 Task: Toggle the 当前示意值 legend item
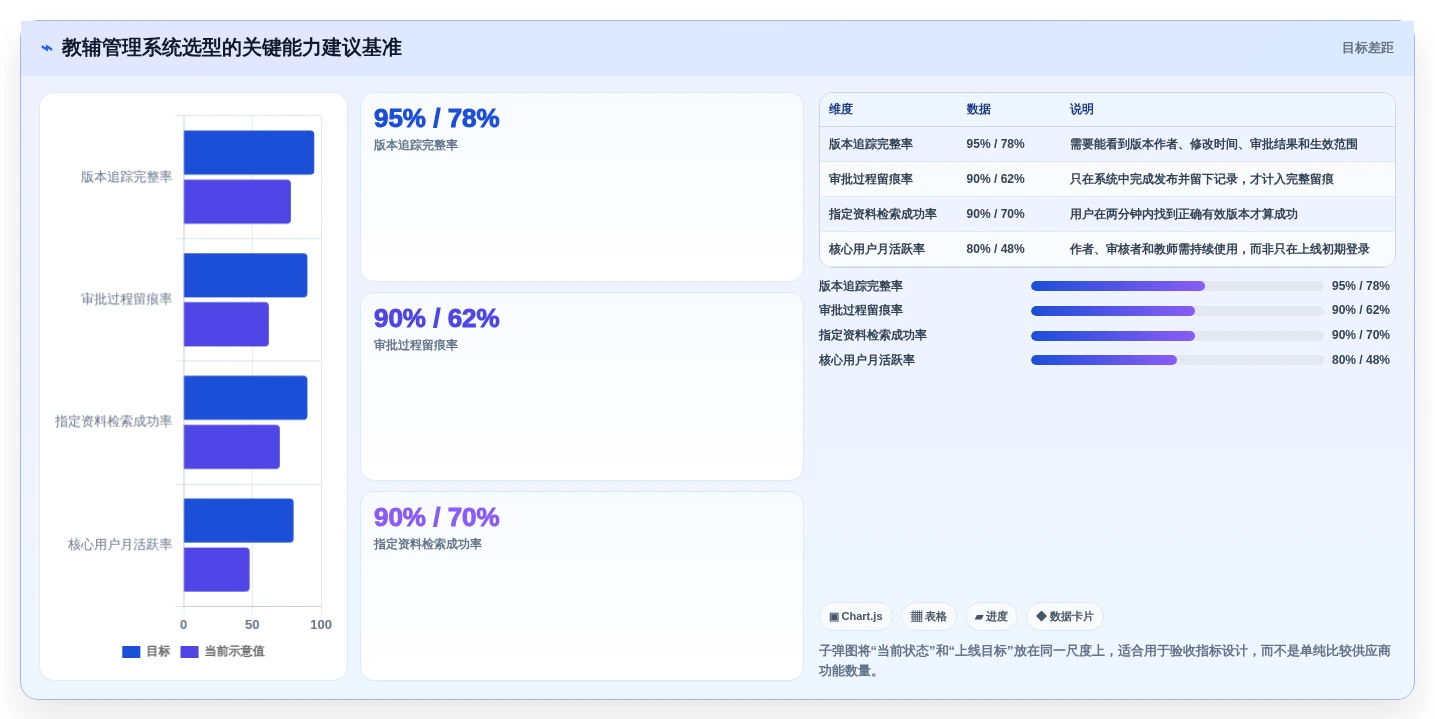coord(222,651)
